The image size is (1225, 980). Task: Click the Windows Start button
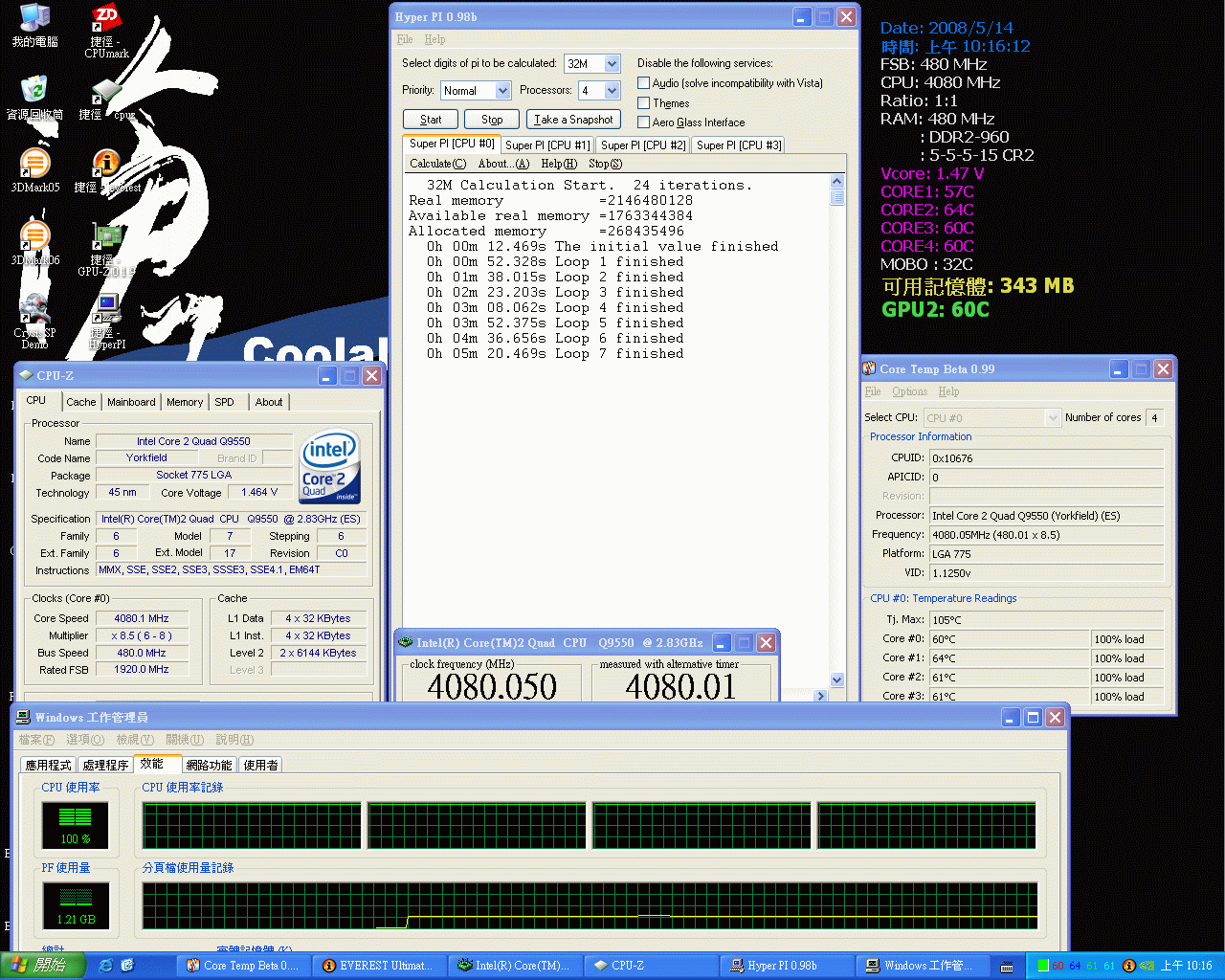coord(43,966)
